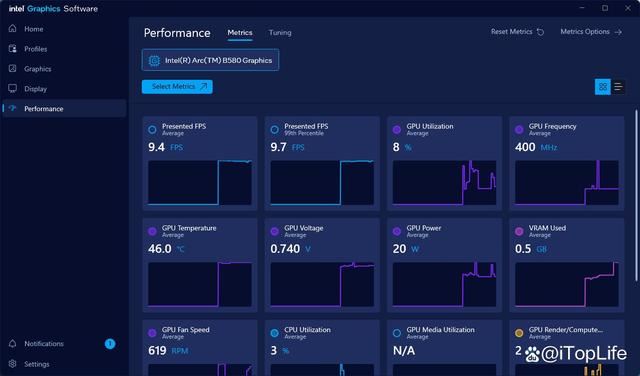The width and height of the screenshot is (640, 376).
Task: Click the Select Metrics button
Action: (177, 87)
